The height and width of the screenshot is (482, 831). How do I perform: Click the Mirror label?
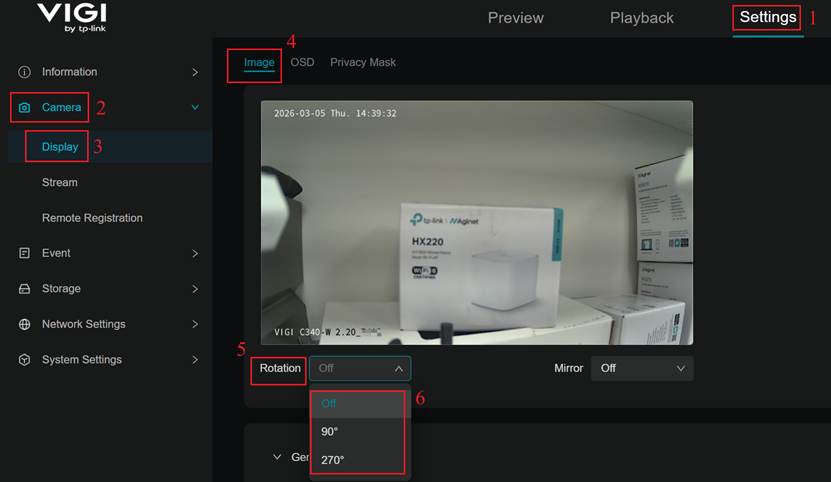(569, 368)
